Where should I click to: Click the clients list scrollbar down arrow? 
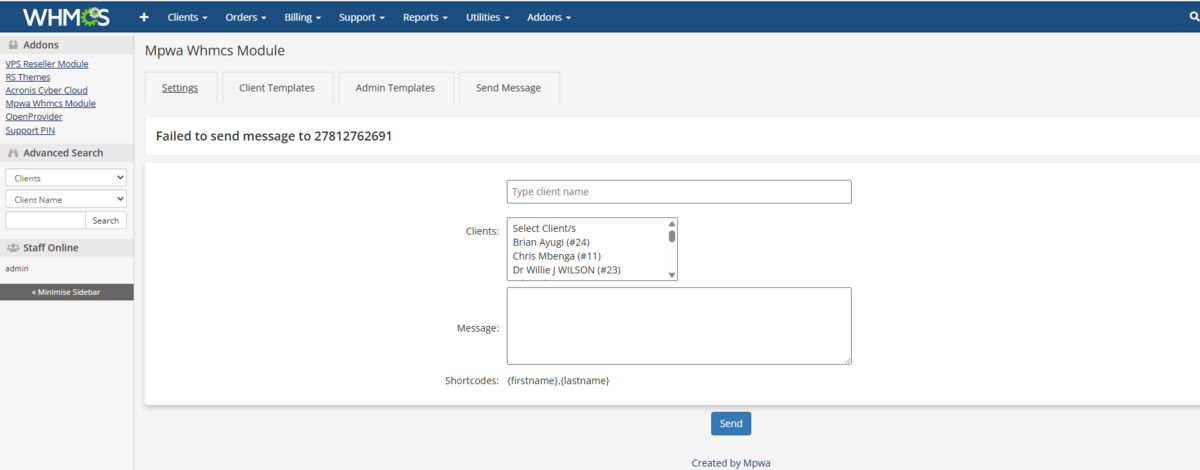[x=672, y=274]
